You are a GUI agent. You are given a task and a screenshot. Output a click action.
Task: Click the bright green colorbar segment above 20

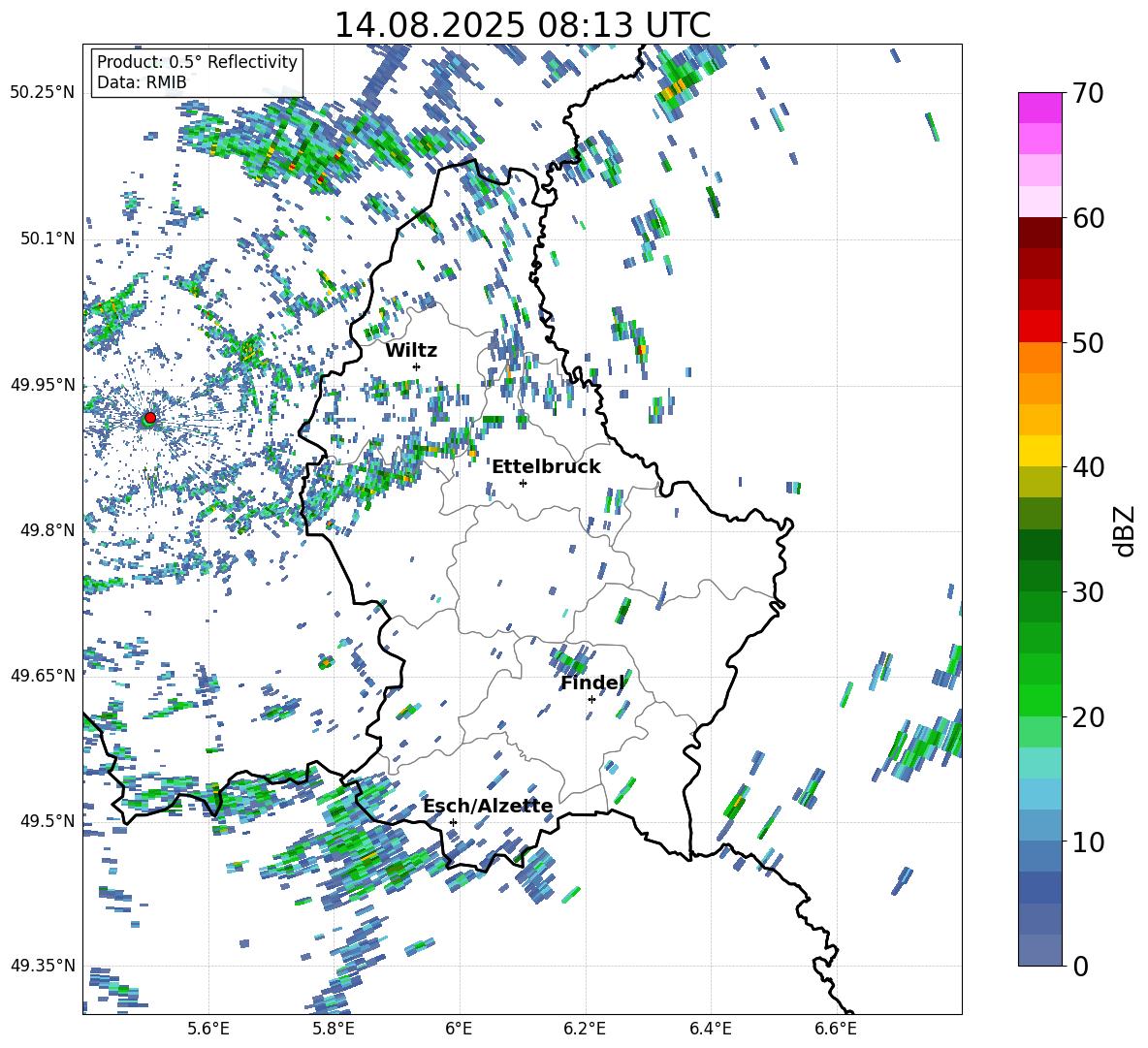tap(1039, 700)
